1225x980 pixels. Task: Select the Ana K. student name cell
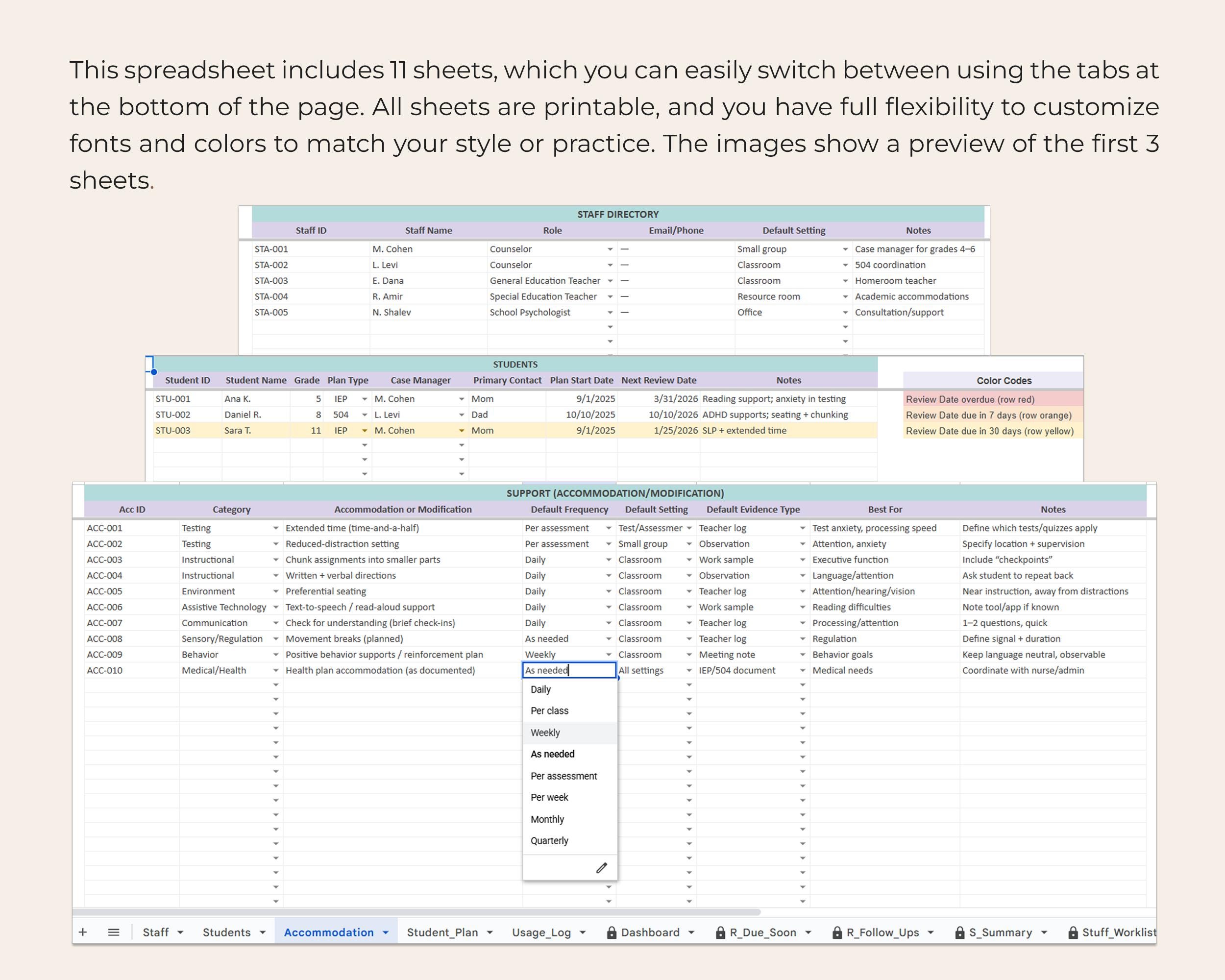click(256, 399)
